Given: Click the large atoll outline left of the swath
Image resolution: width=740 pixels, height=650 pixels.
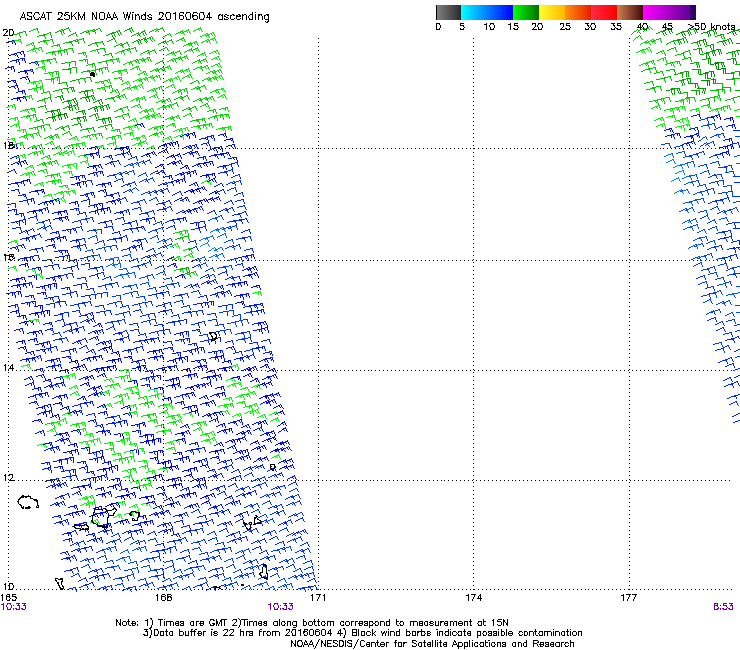Looking at the screenshot, I should 28,502.
